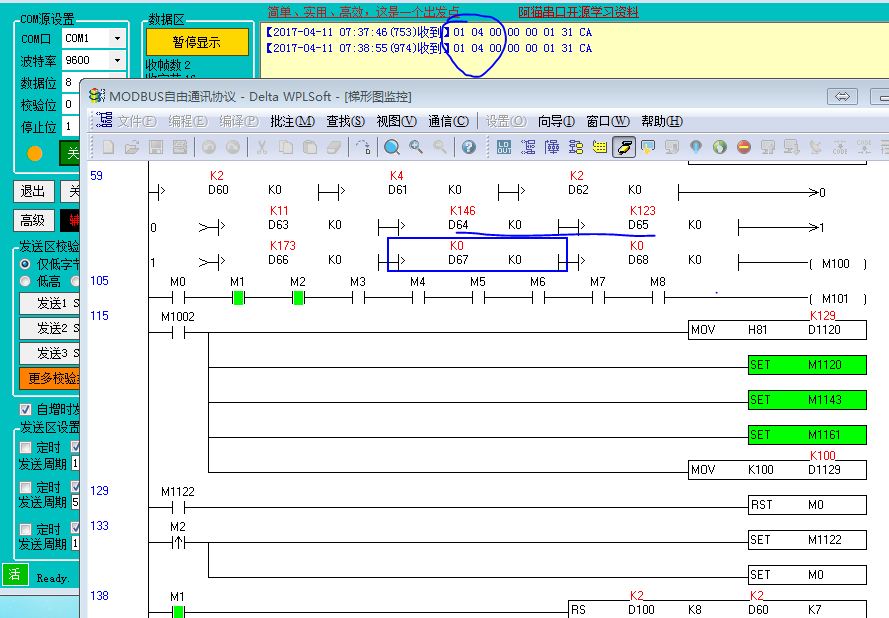Select the 仅低字节 radio button
Image resolution: width=889 pixels, height=618 pixels.
(27, 263)
